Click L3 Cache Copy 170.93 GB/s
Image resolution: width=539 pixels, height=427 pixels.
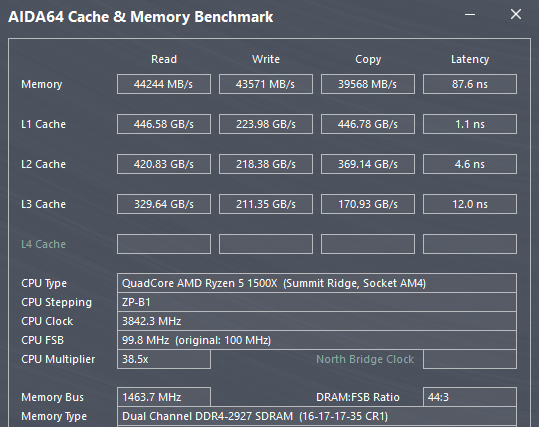(368, 204)
